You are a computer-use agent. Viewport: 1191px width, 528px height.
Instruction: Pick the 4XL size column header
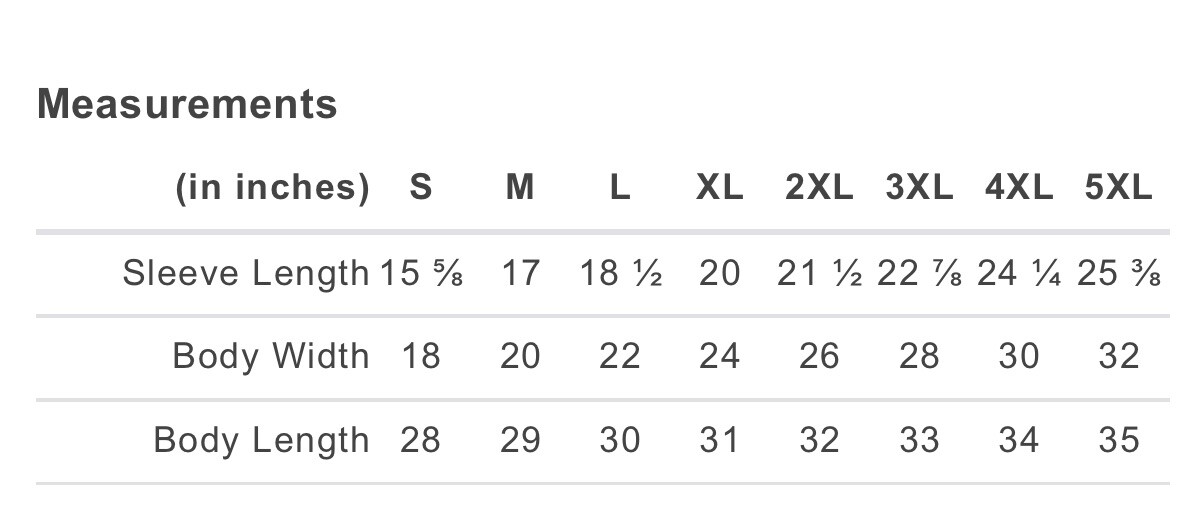1019,187
